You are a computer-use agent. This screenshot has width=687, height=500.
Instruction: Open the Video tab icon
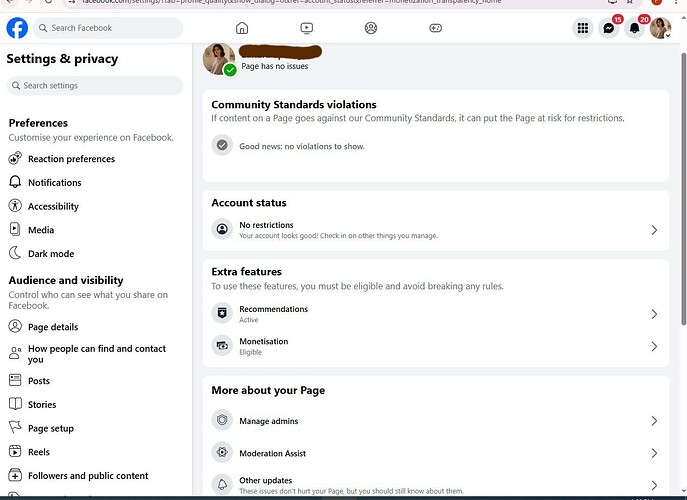click(307, 28)
